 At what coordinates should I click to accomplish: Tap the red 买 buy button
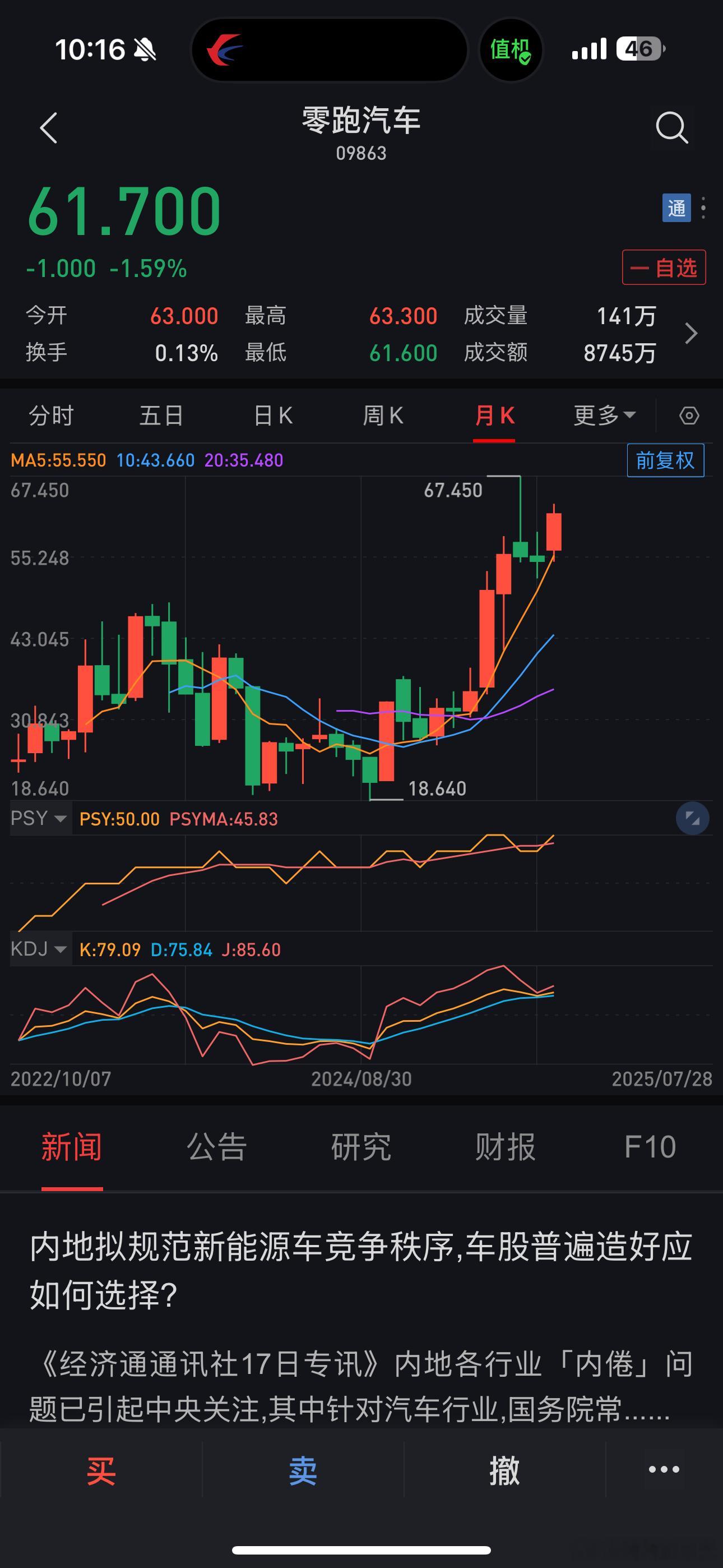pos(101,1470)
